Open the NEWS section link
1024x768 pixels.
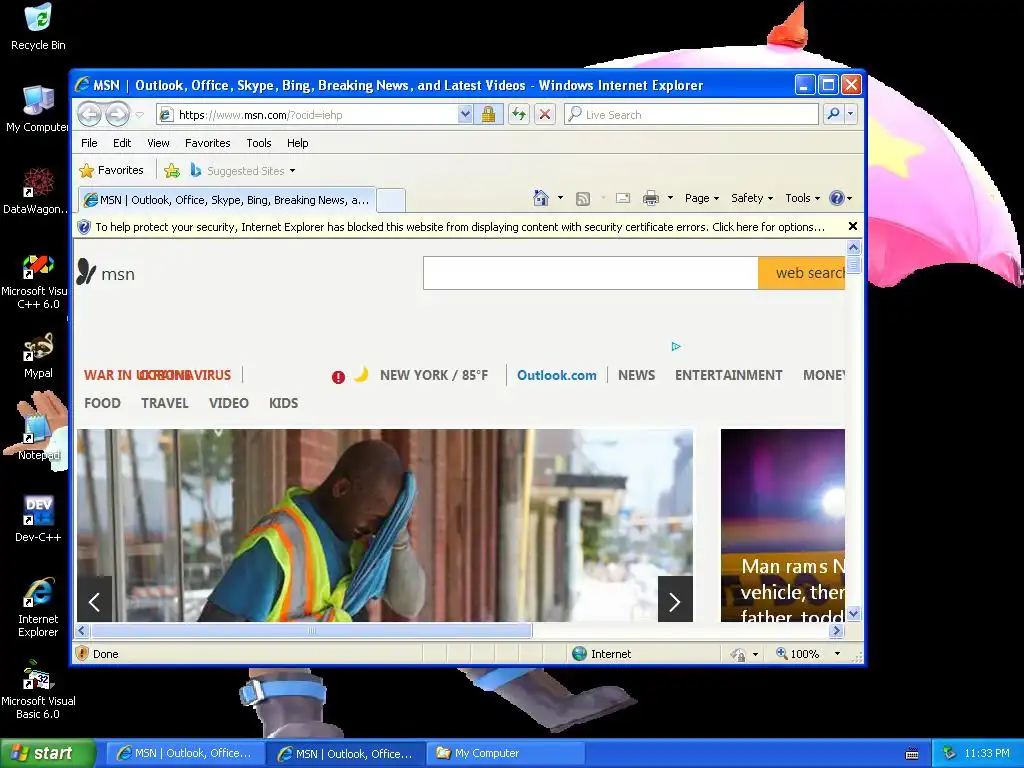(636, 376)
